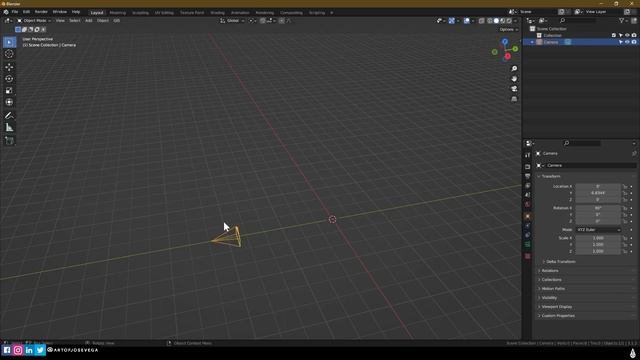Switch perspective/orthographic grid icon

(514, 99)
